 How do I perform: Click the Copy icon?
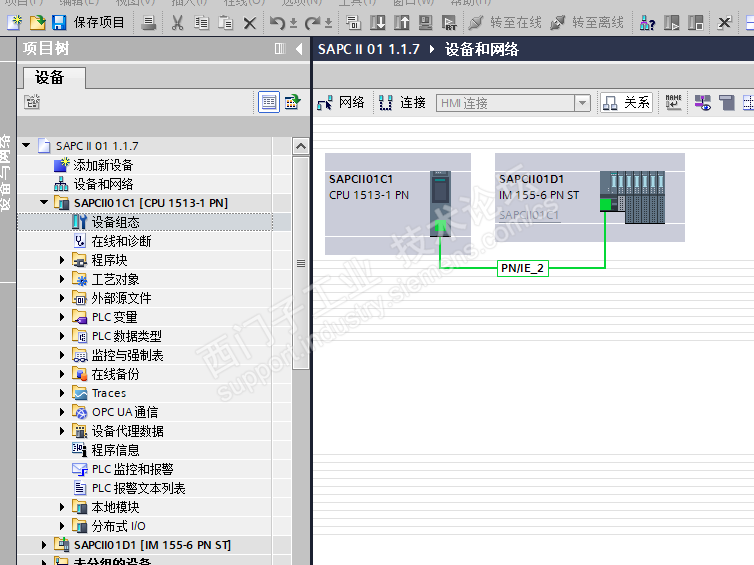(201, 23)
